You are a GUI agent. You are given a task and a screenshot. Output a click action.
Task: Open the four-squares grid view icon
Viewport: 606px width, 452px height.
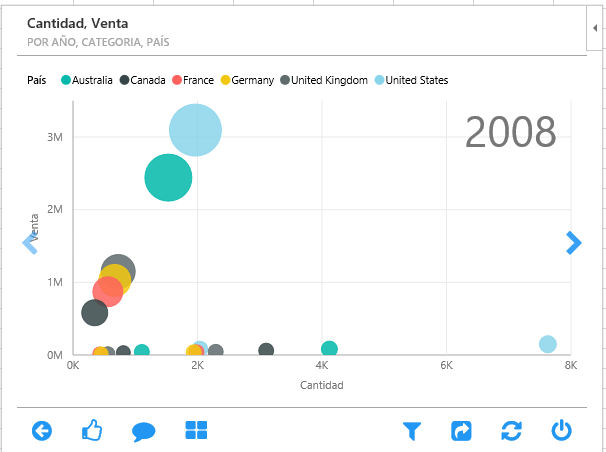click(196, 431)
